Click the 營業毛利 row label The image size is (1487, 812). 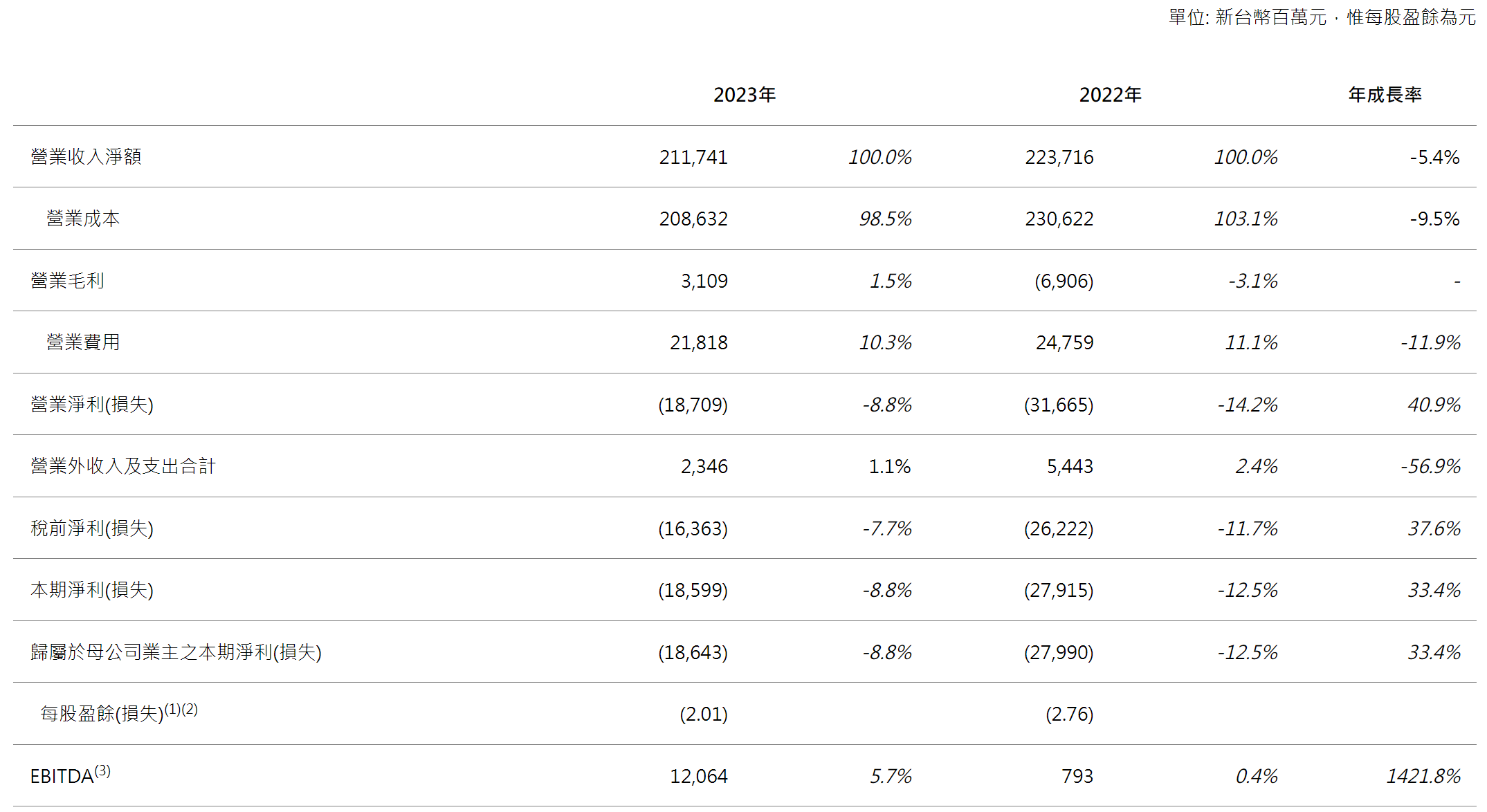[x=67, y=281]
